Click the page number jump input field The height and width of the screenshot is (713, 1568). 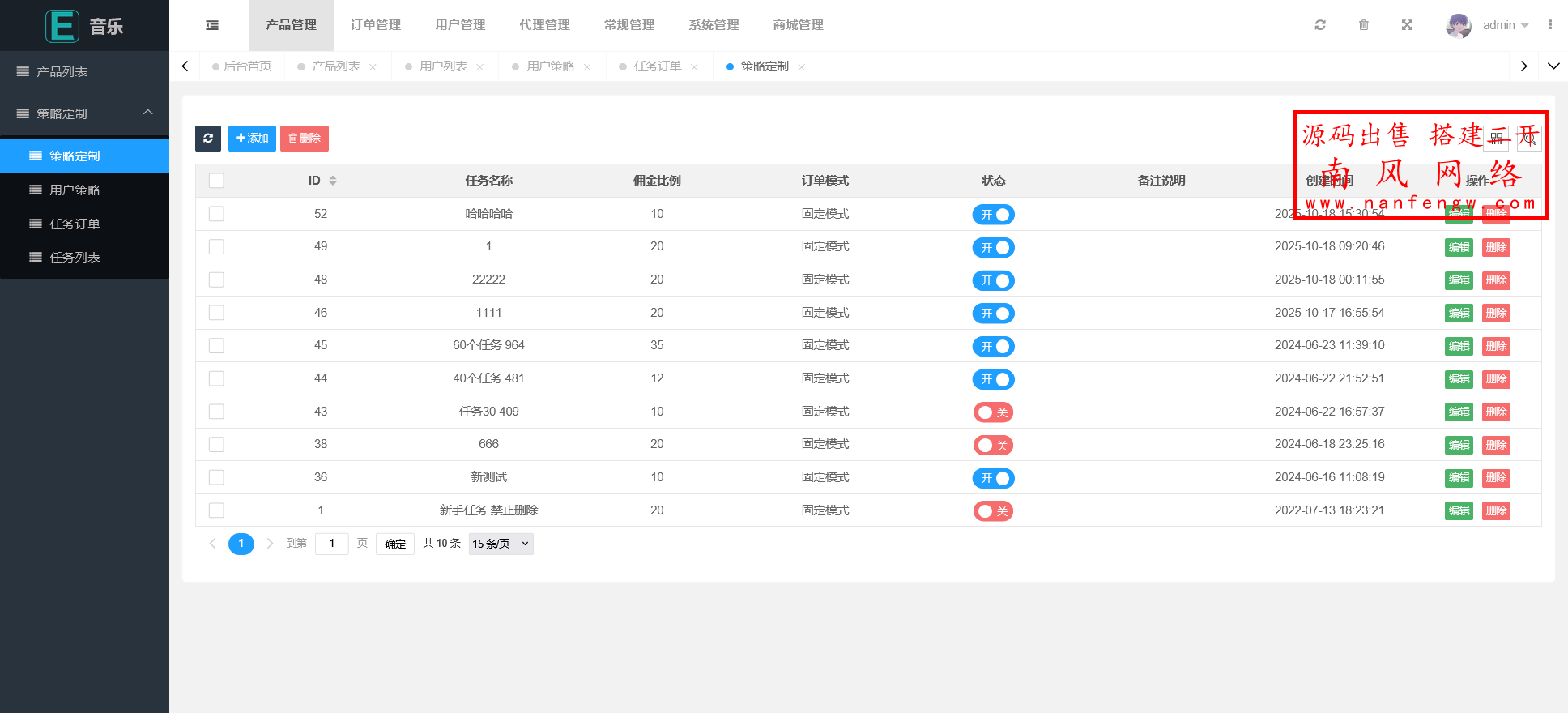[331, 544]
